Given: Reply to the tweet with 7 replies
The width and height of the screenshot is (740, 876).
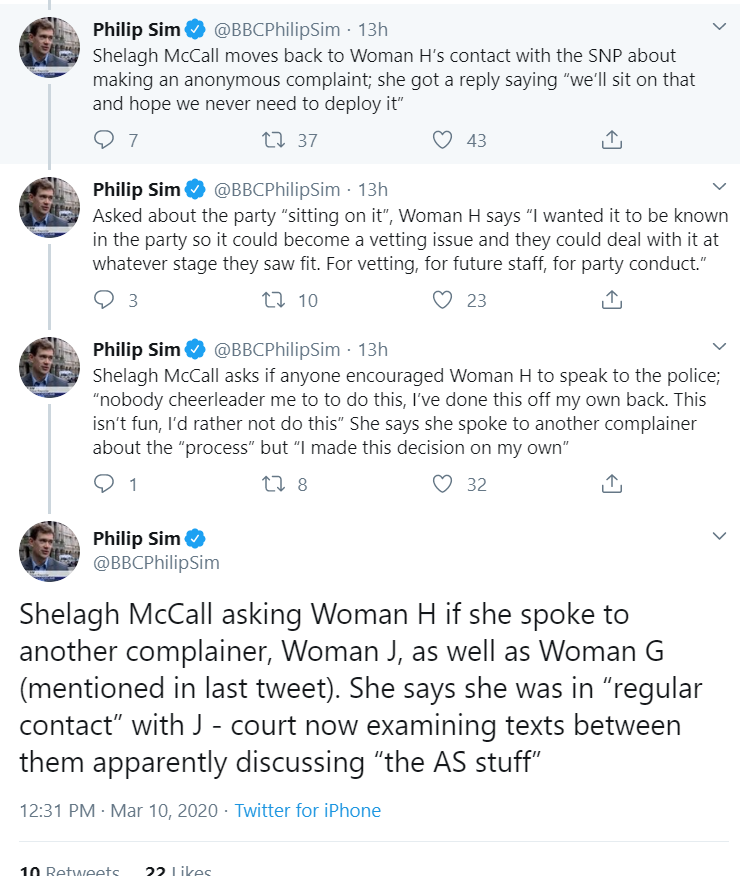Looking at the screenshot, I should coord(103,140).
